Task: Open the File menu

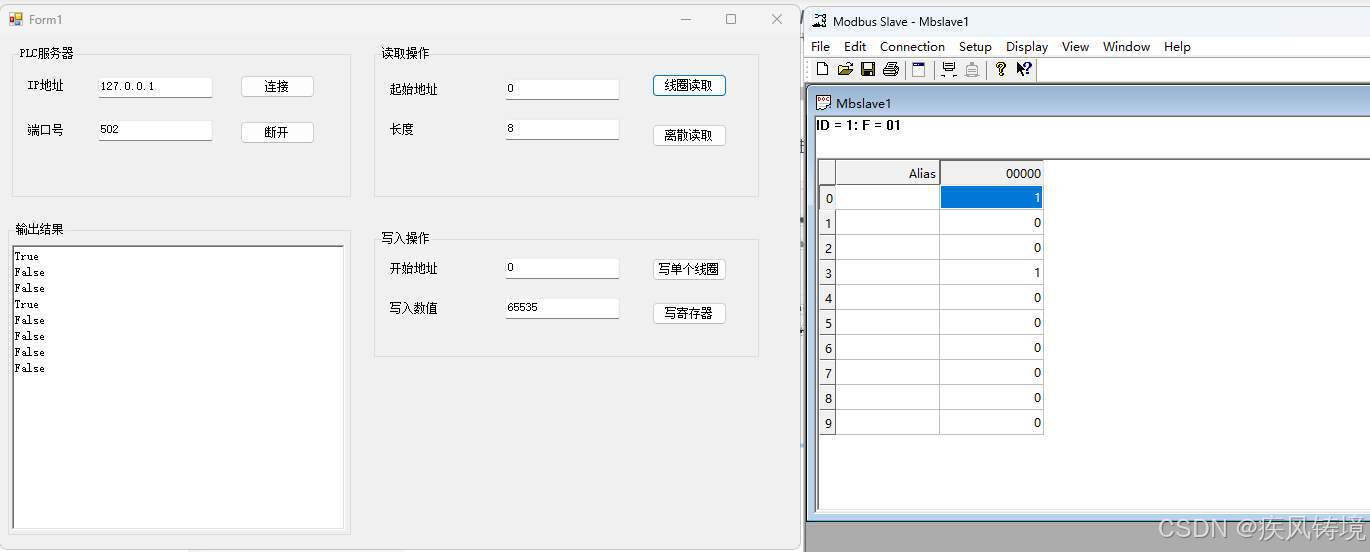Action: (820, 47)
